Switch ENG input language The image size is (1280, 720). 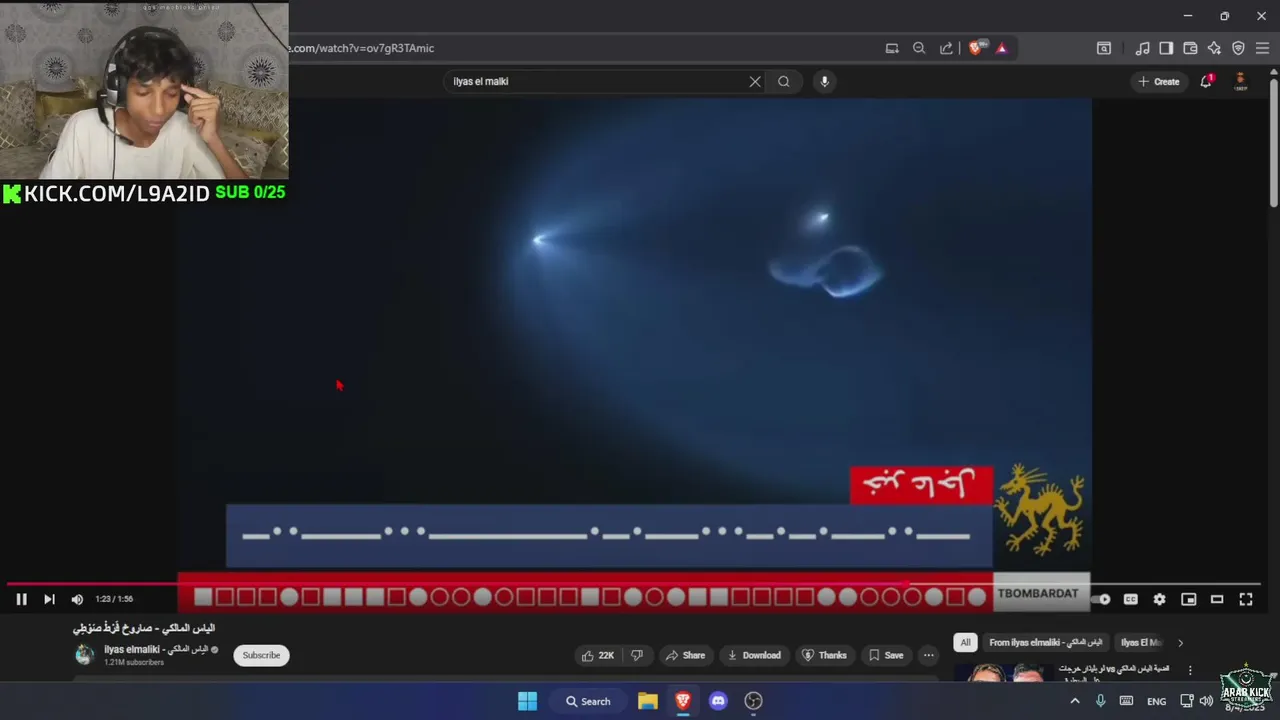1156,701
